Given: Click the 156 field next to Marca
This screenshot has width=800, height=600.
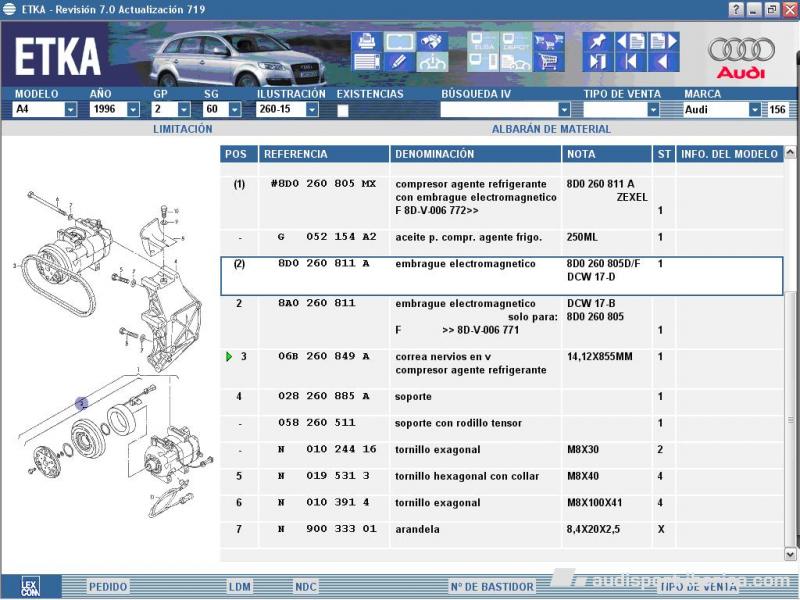Looking at the screenshot, I should (777, 109).
